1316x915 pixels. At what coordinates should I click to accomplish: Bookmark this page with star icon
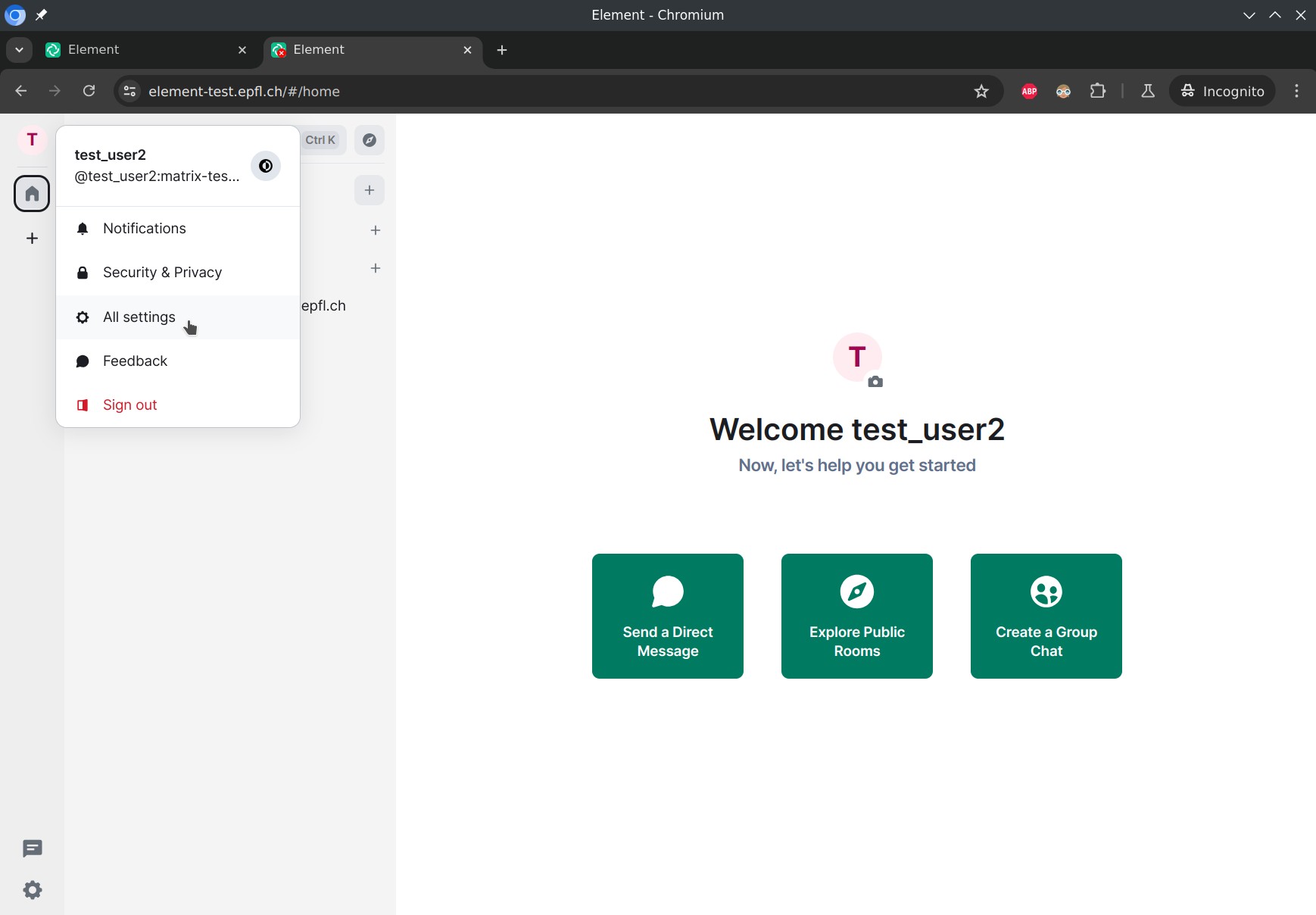pos(981,92)
